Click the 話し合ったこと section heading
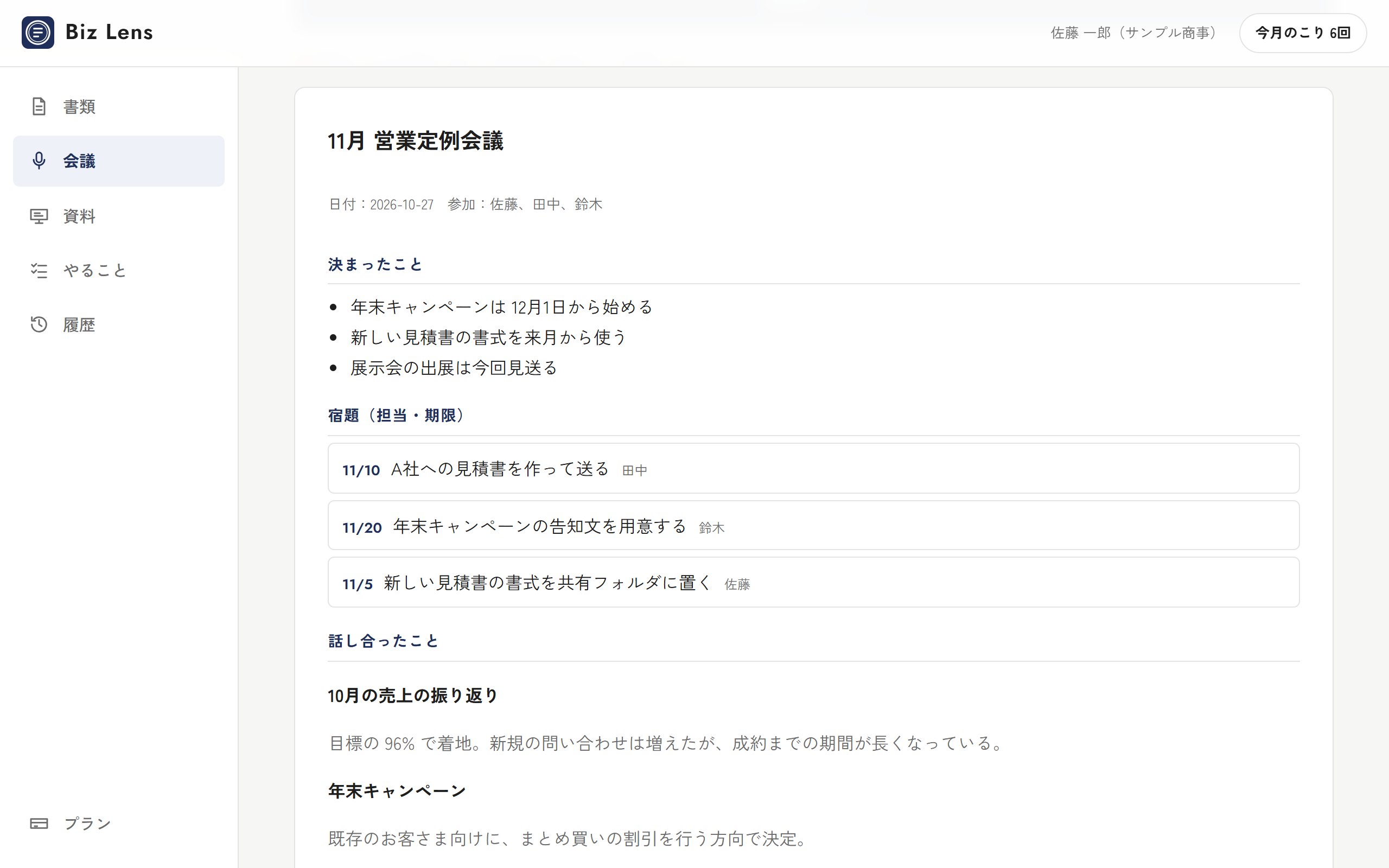The image size is (1389, 868). point(384,641)
